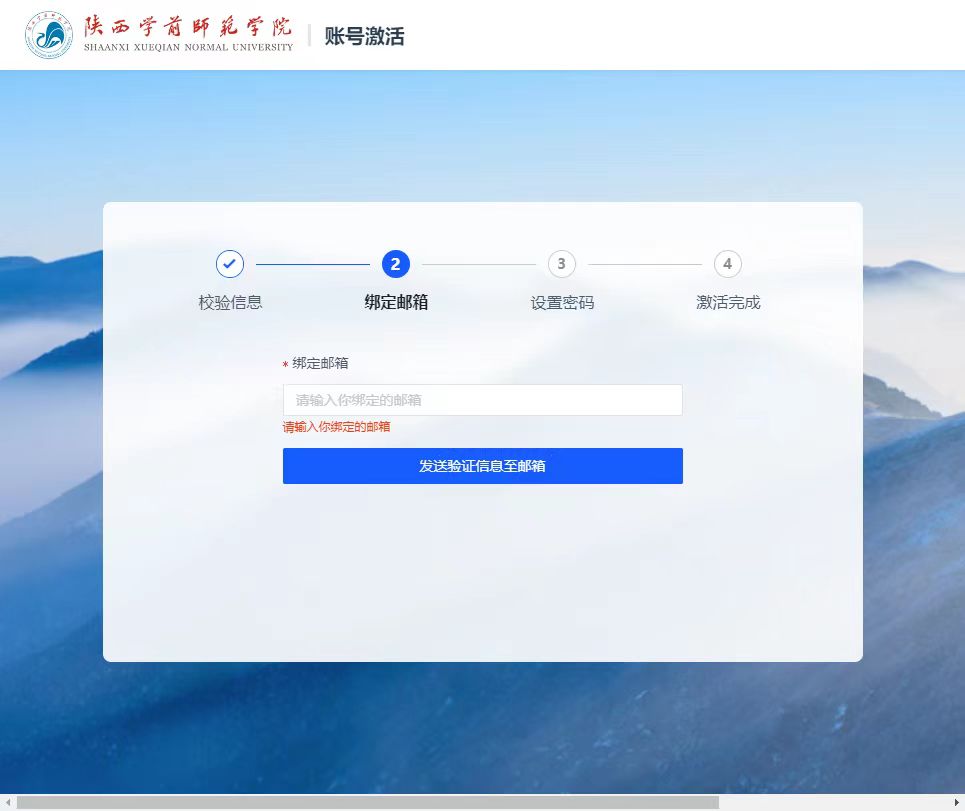The width and height of the screenshot is (965, 811).
Task: Click the progress line between steps 1 and 2
Action: [x=313, y=264]
